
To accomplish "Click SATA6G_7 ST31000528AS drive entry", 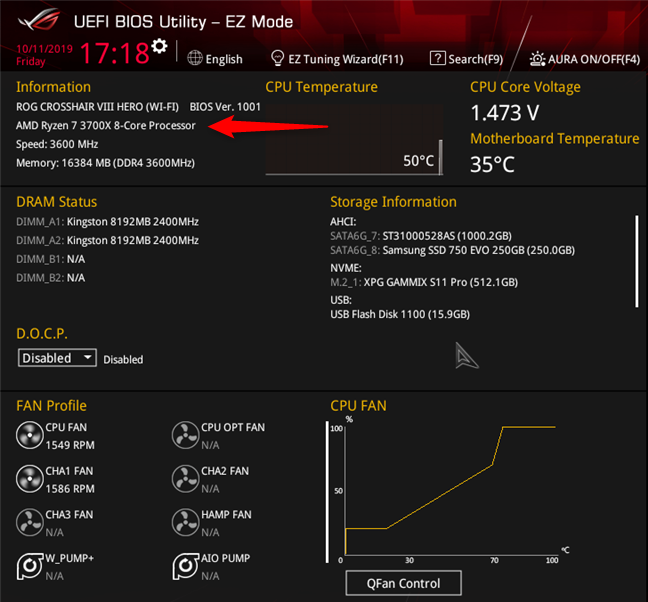I will 421,236.
